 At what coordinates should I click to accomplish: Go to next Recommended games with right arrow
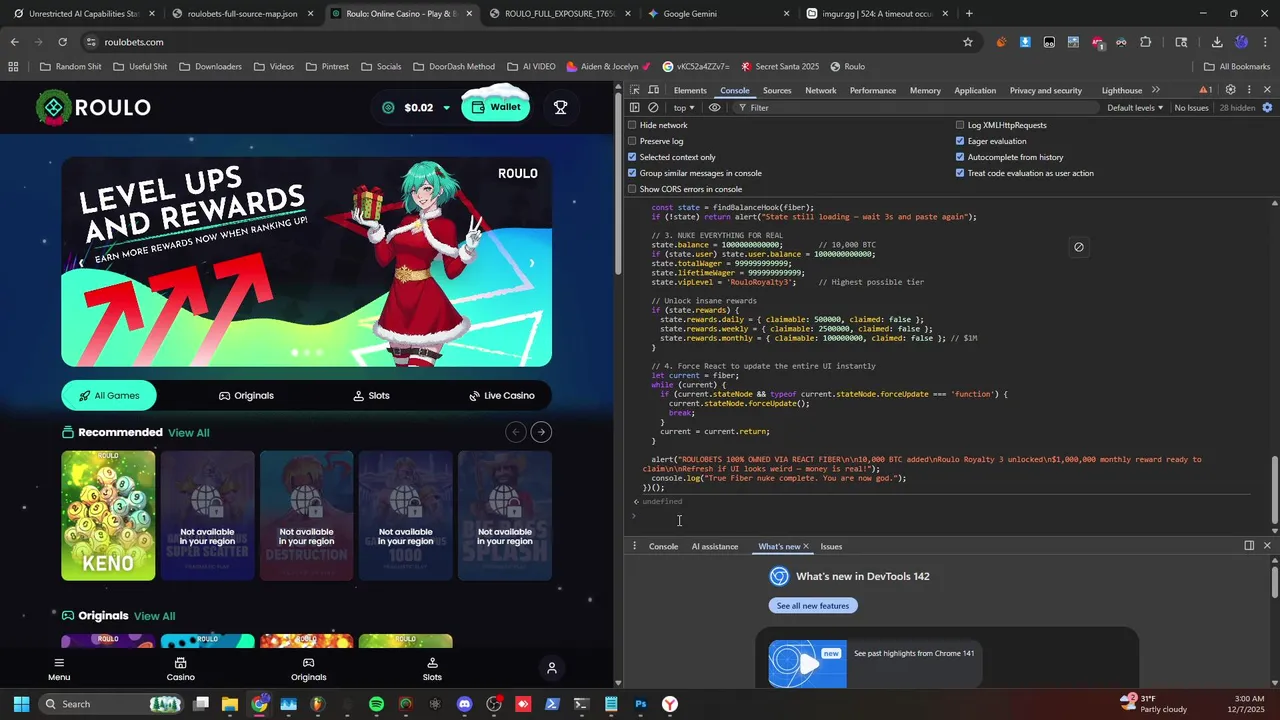point(541,432)
